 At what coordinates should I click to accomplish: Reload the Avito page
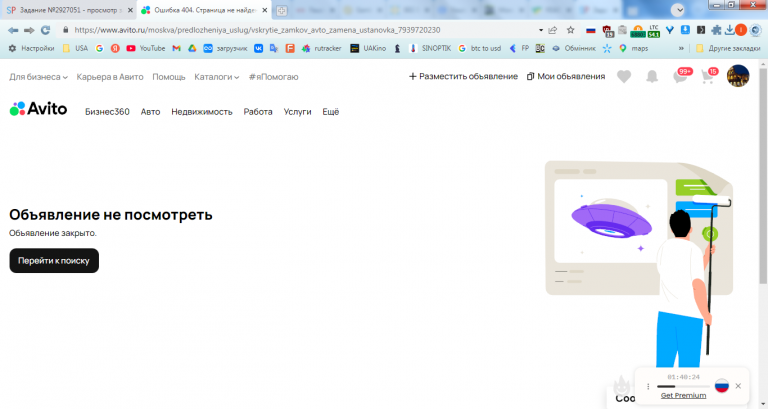tap(46, 30)
